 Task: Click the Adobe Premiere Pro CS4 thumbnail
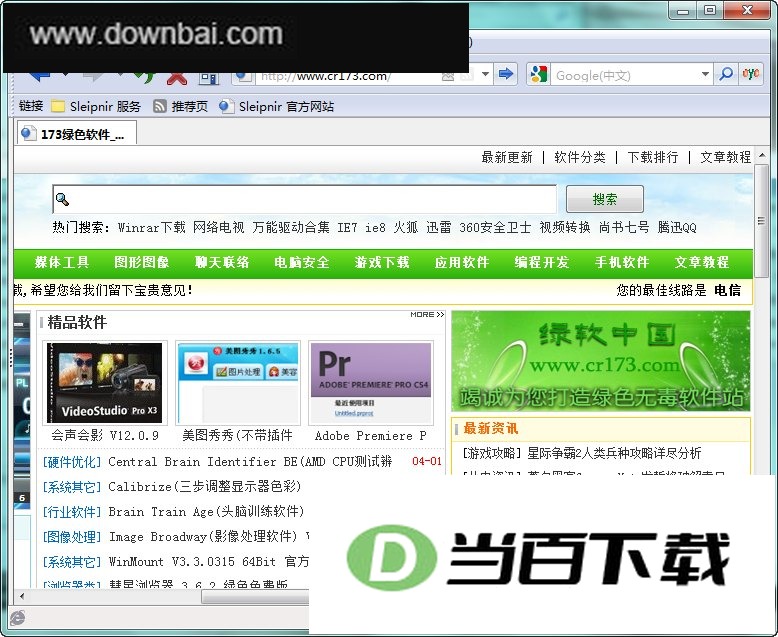[371, 382]
